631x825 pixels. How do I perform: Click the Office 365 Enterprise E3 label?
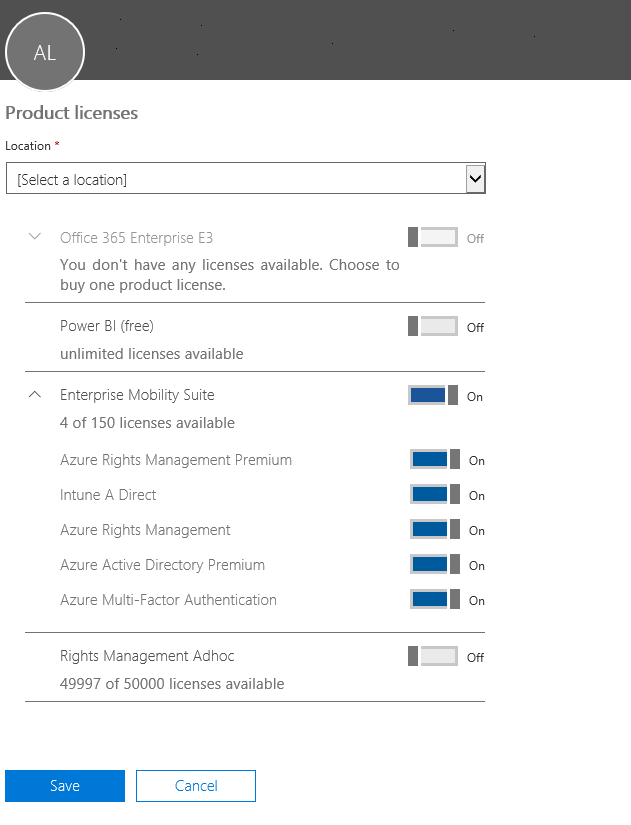[x=137, y=238]
